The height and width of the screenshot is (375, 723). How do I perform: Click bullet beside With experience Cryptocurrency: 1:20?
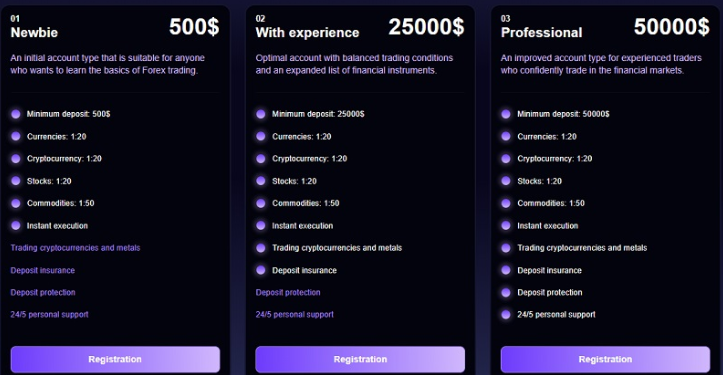pyautogui.click(x=261, y=159)
